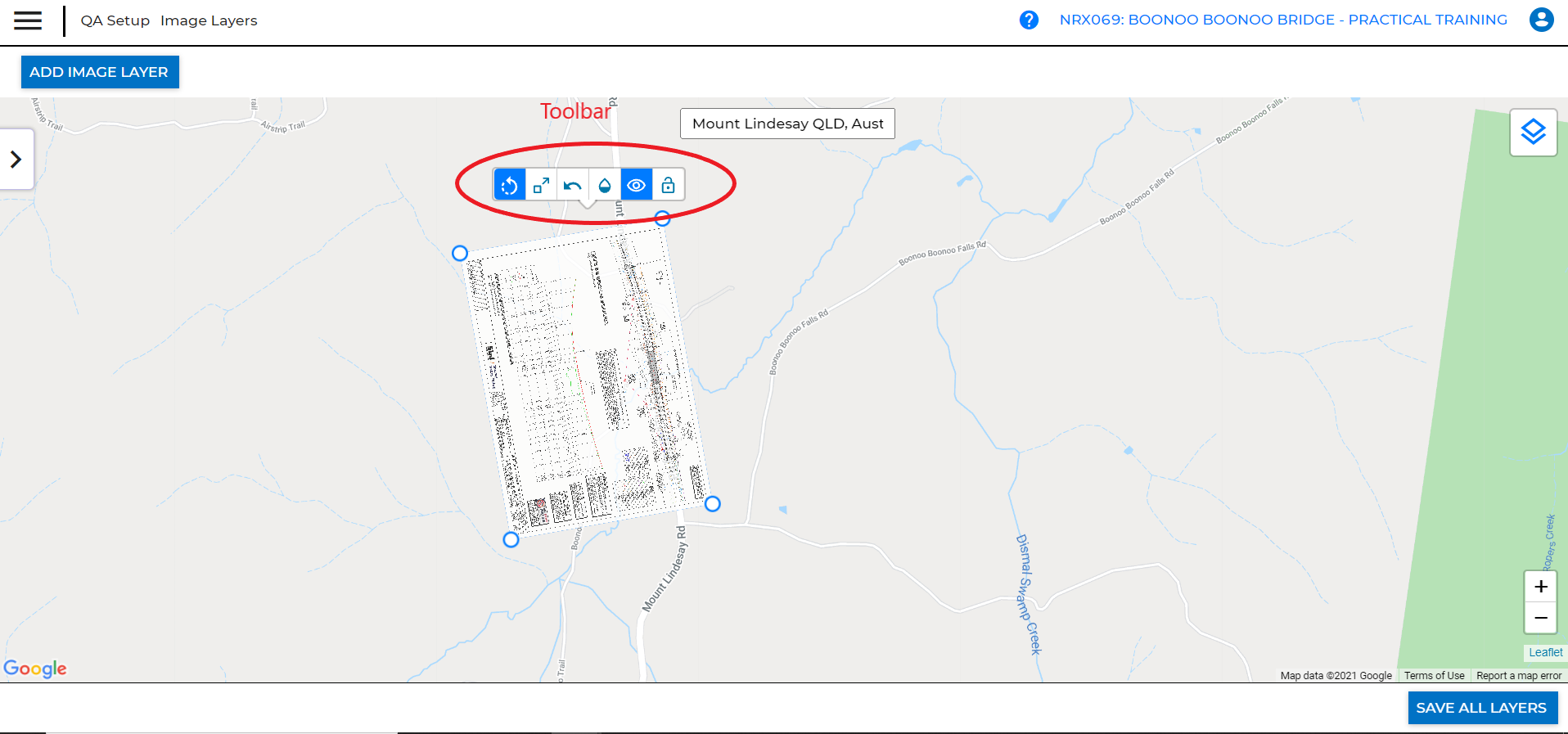Click the Mount Lindesay location search field
The image size is (1568, 734).
pyautogui.click(x=787, y=124)
